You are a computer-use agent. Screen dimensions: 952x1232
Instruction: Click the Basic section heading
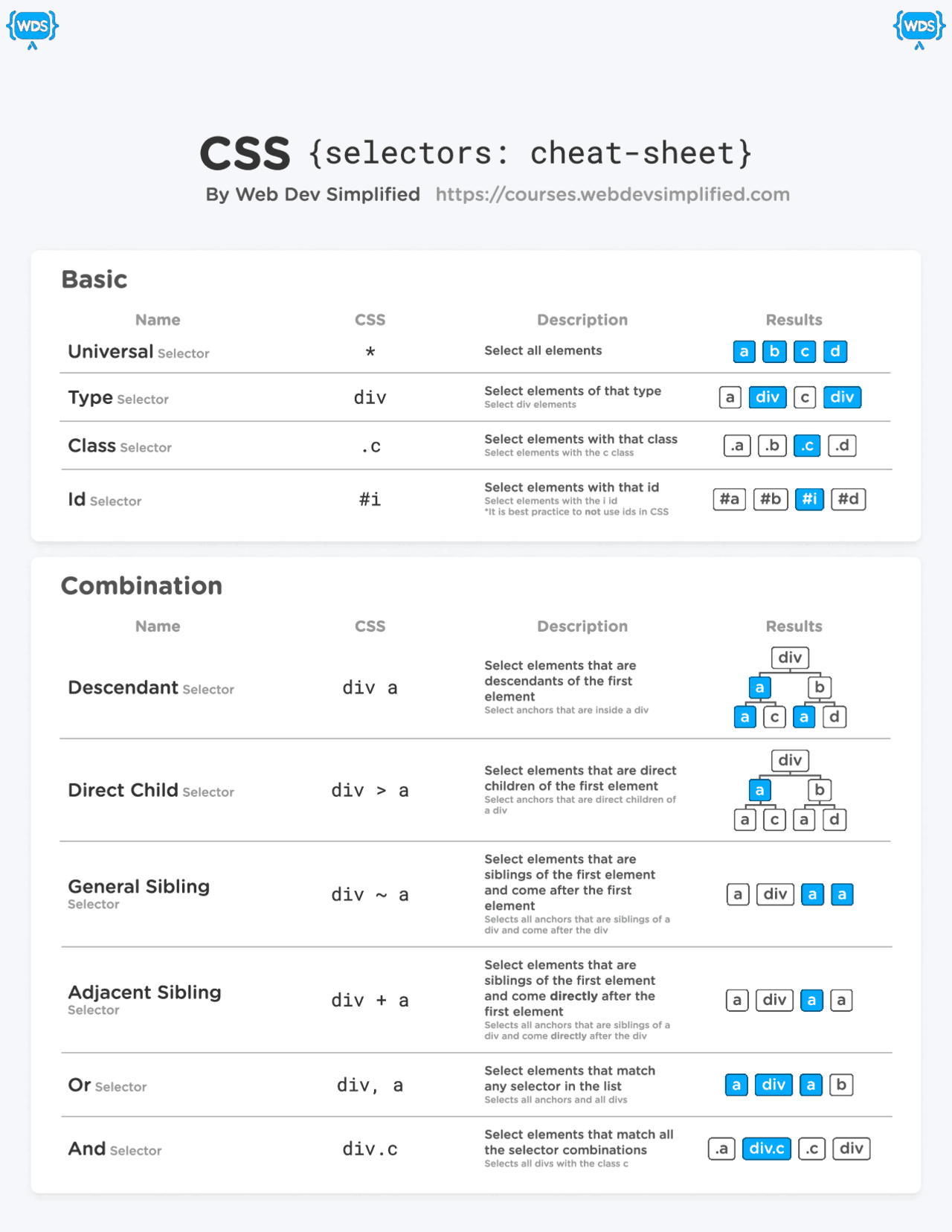pos(94,279)
